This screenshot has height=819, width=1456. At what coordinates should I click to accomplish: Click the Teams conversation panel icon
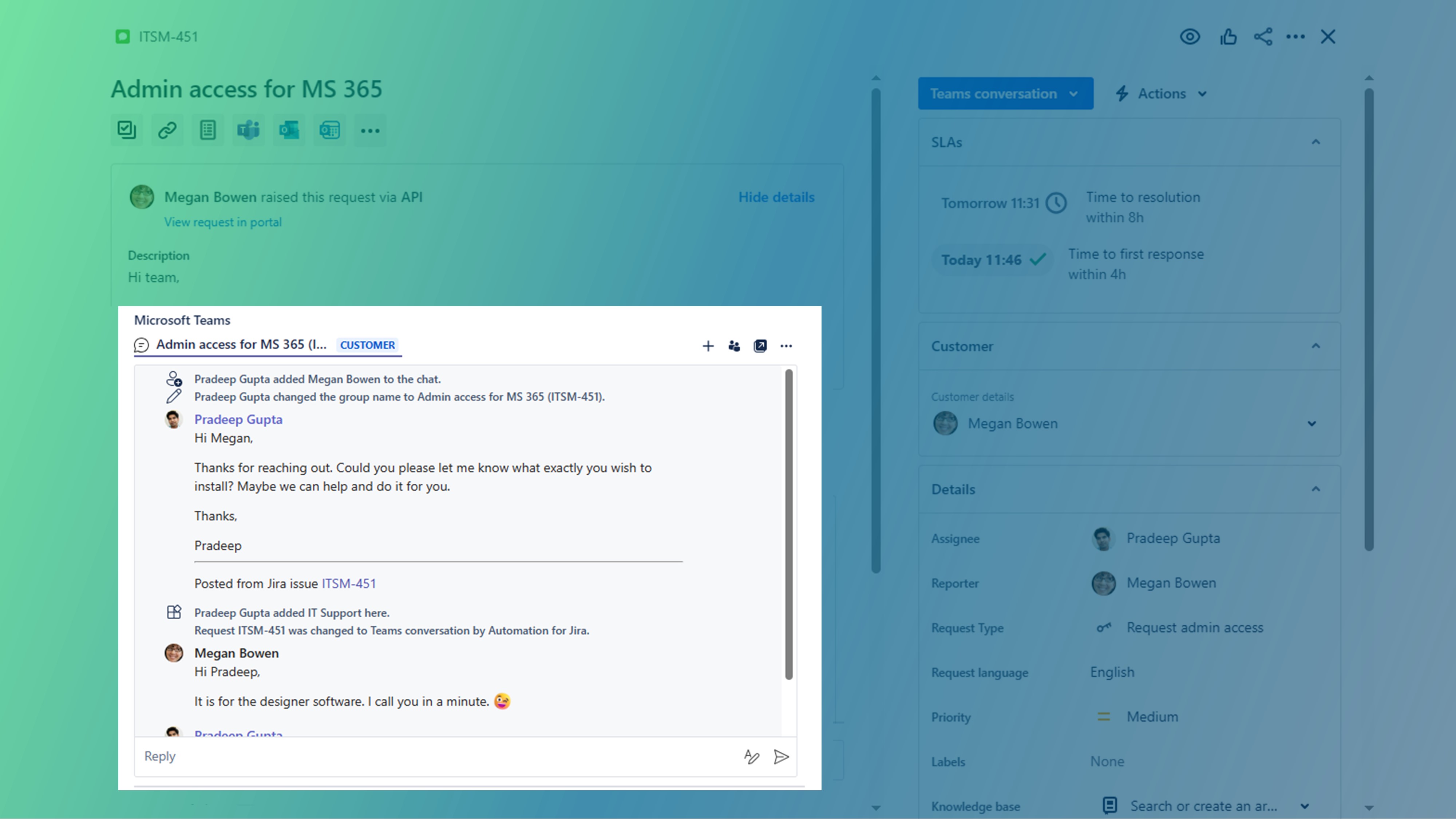point(247,130)
